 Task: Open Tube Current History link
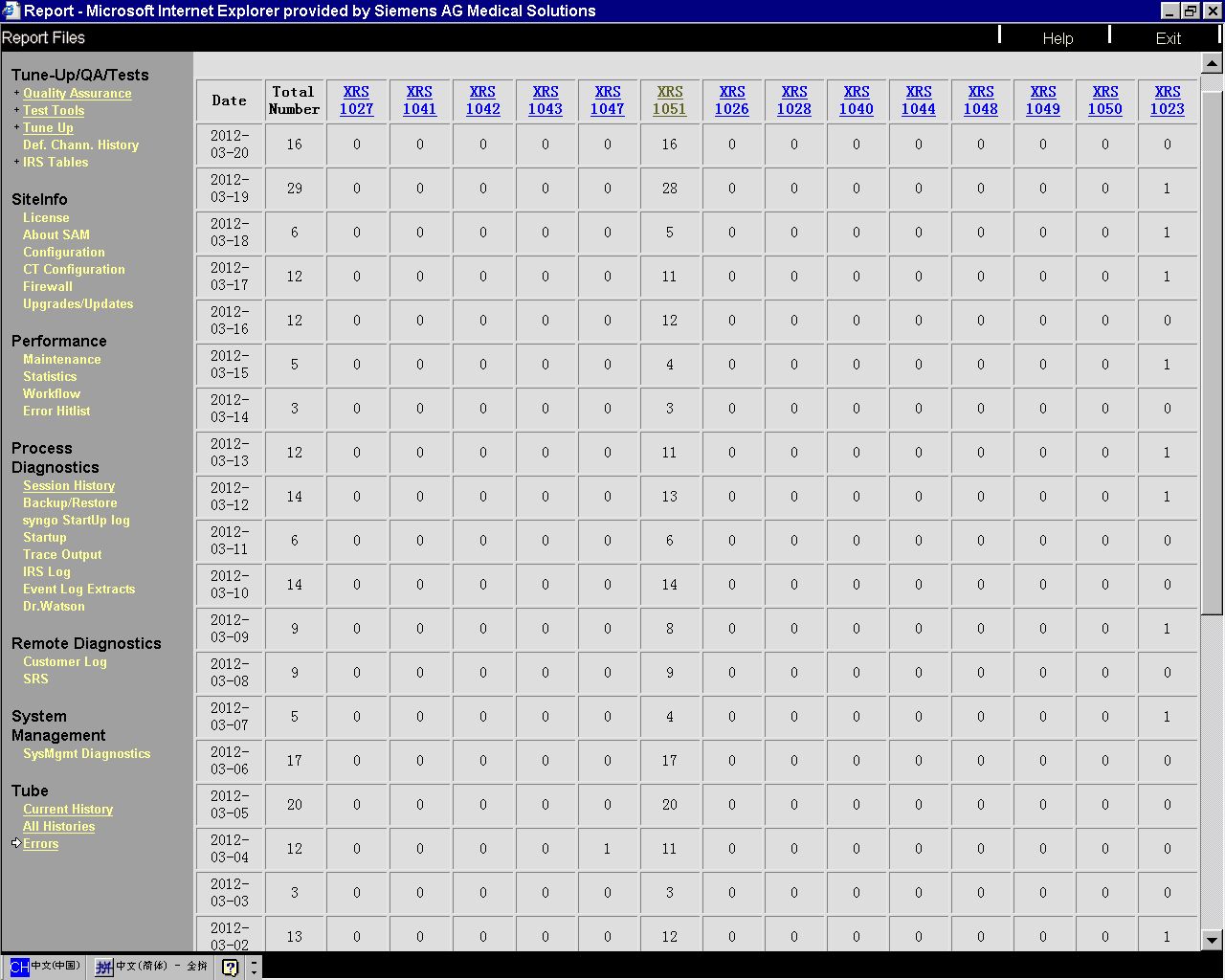tap(68, 810)
